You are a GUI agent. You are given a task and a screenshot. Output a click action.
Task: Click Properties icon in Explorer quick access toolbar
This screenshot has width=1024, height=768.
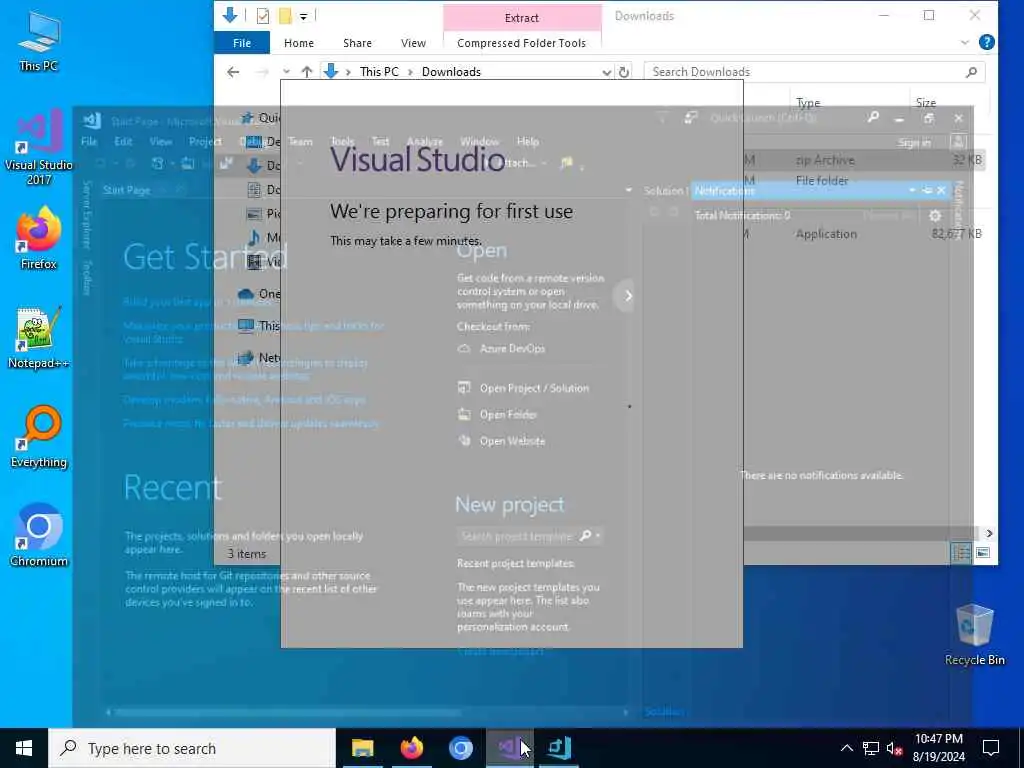263,16
